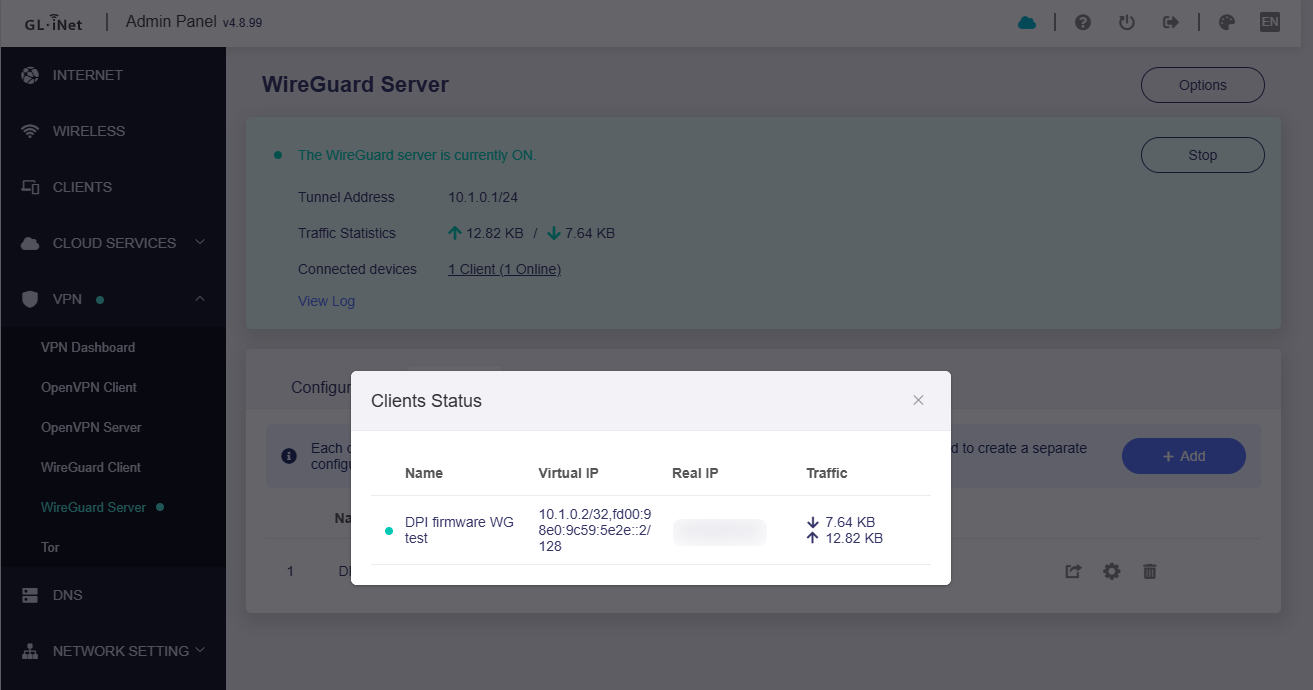Select OpenVPN Server in sidebar
Viewport: 1313px width, 690px height.
(91, 427)
